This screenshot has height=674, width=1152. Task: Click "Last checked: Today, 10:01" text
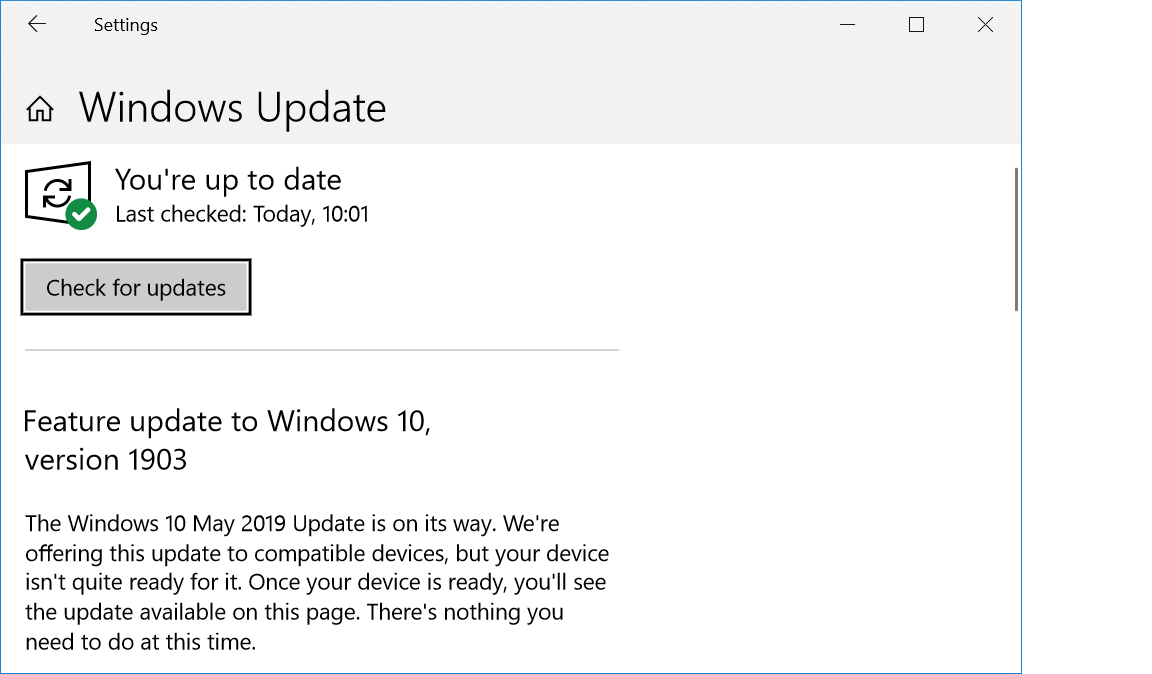(242, 215)
